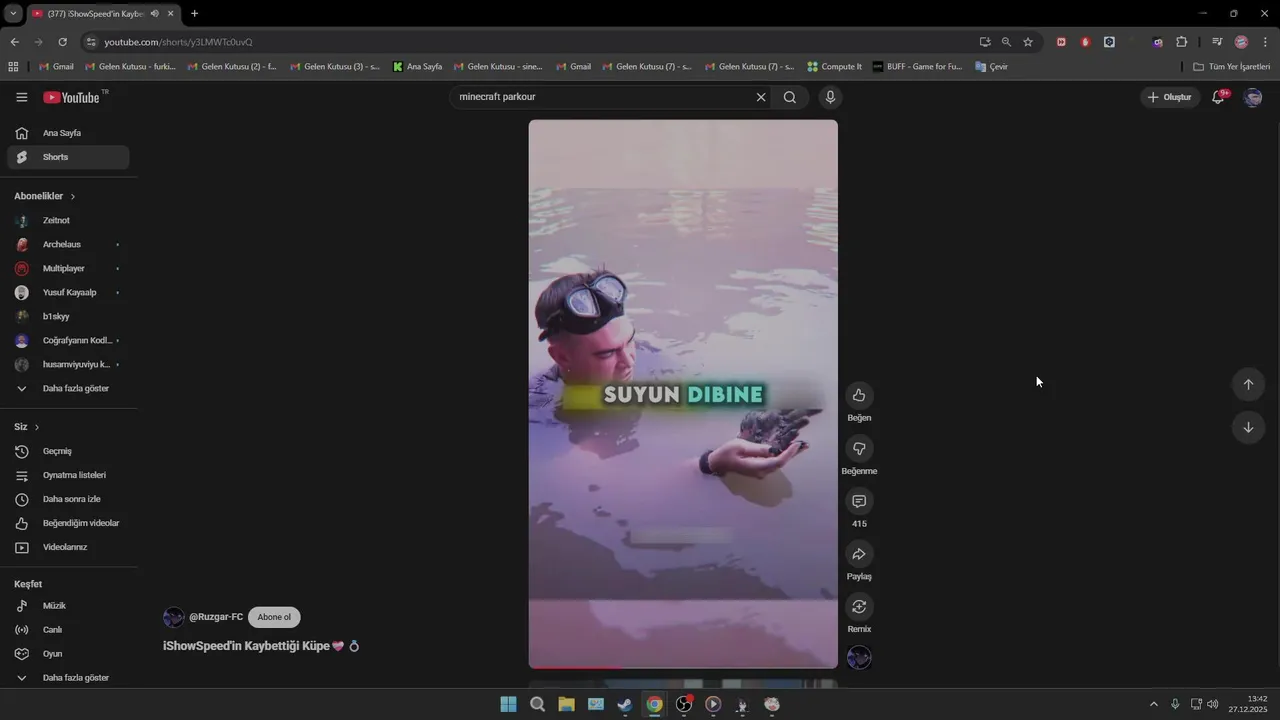This screenshot has height=720, width=1280.
Task: Click the address bar URL
Action: (178, 42)
